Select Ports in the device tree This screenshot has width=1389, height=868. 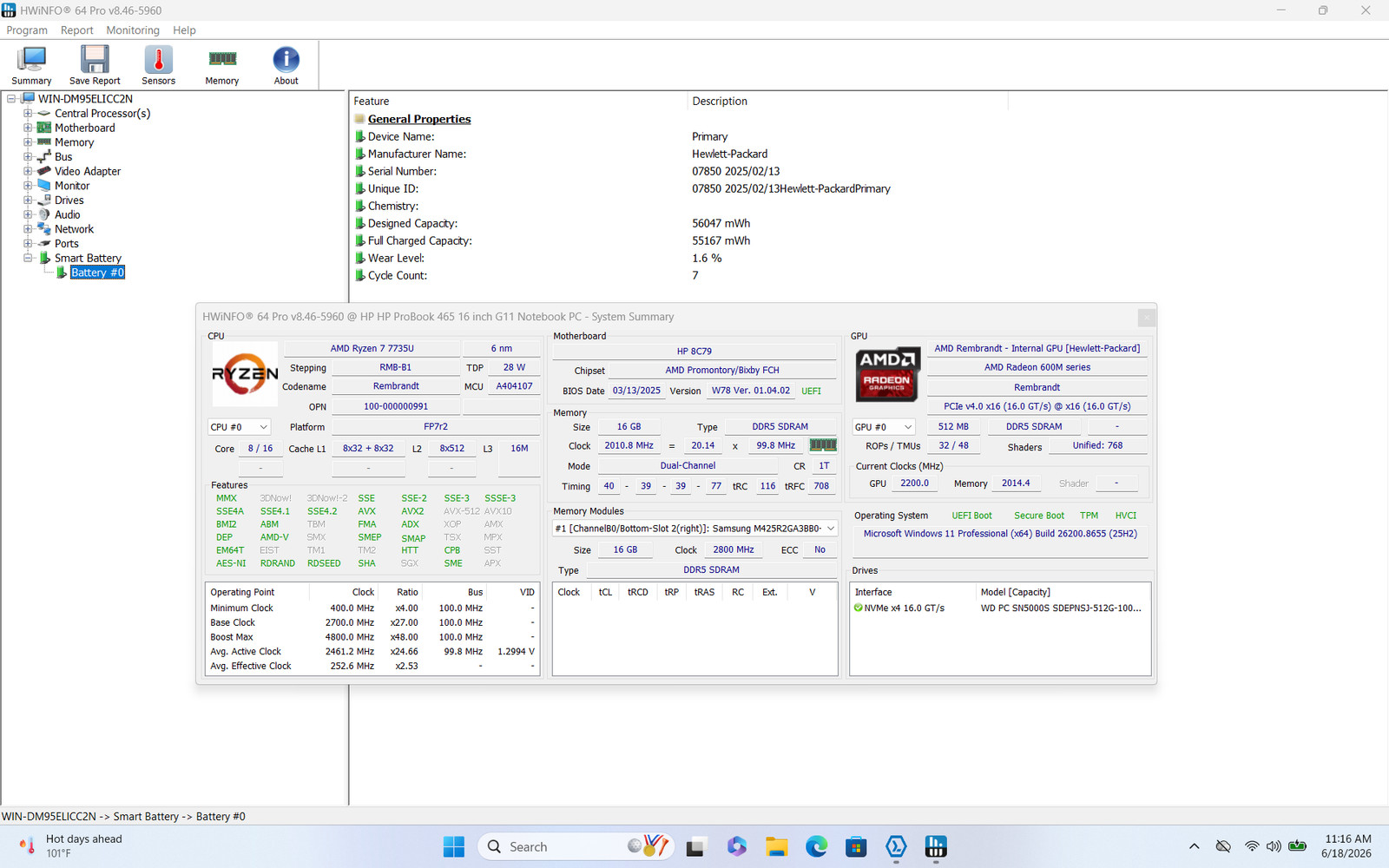click(x=67, y=244)
